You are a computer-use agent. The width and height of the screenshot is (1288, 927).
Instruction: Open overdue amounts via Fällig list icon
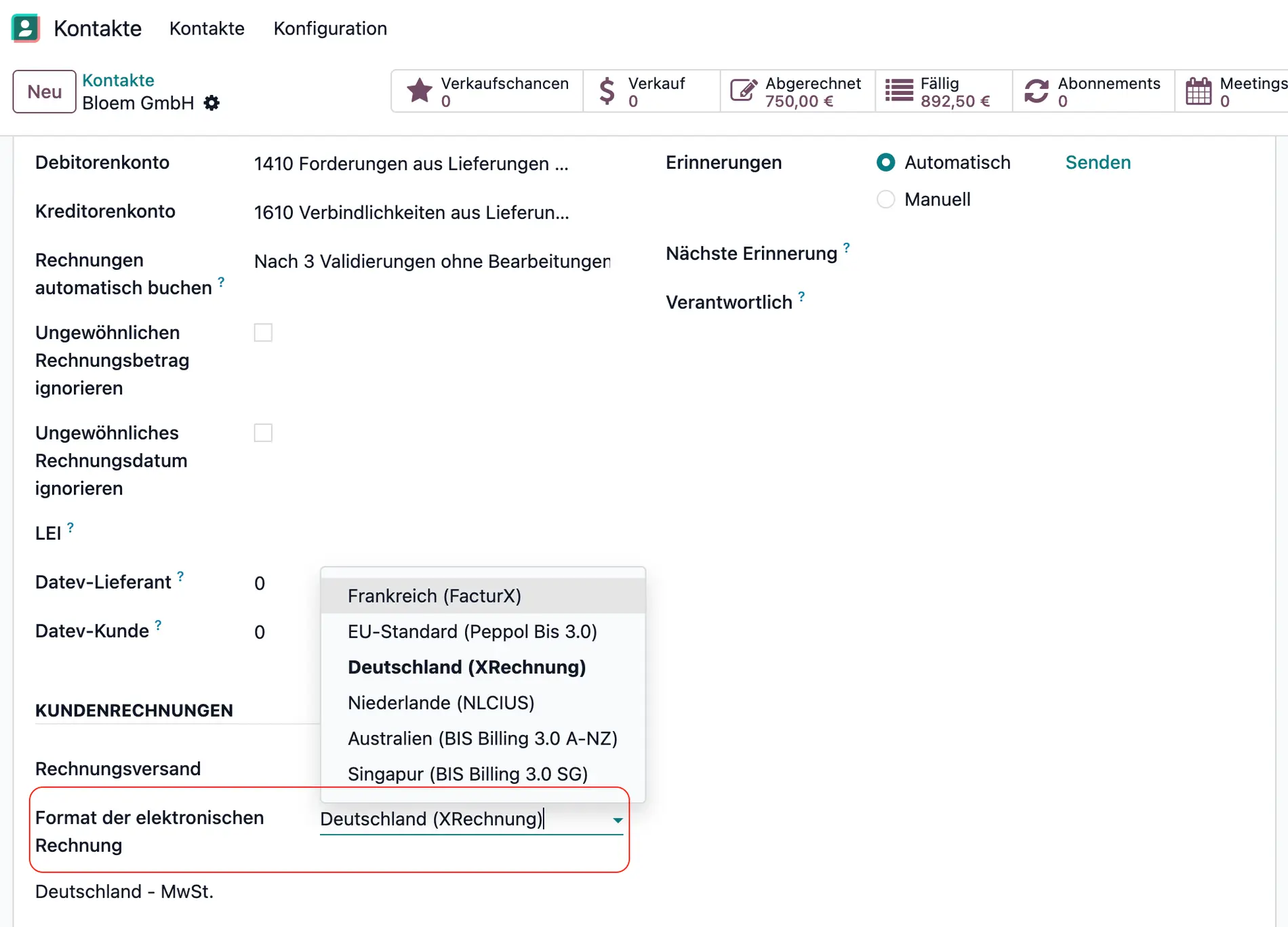tap(899, 90)
